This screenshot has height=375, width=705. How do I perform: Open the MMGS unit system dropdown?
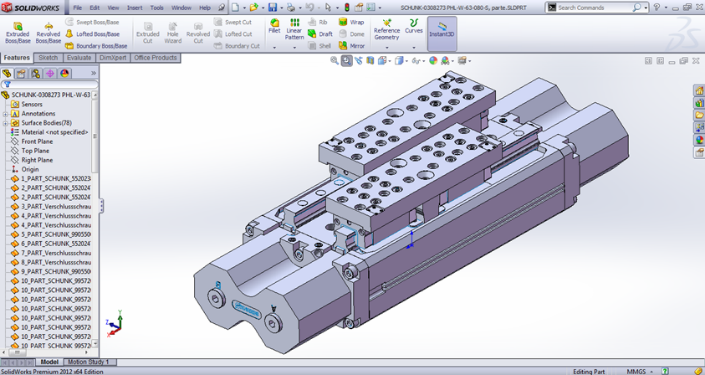651,372
